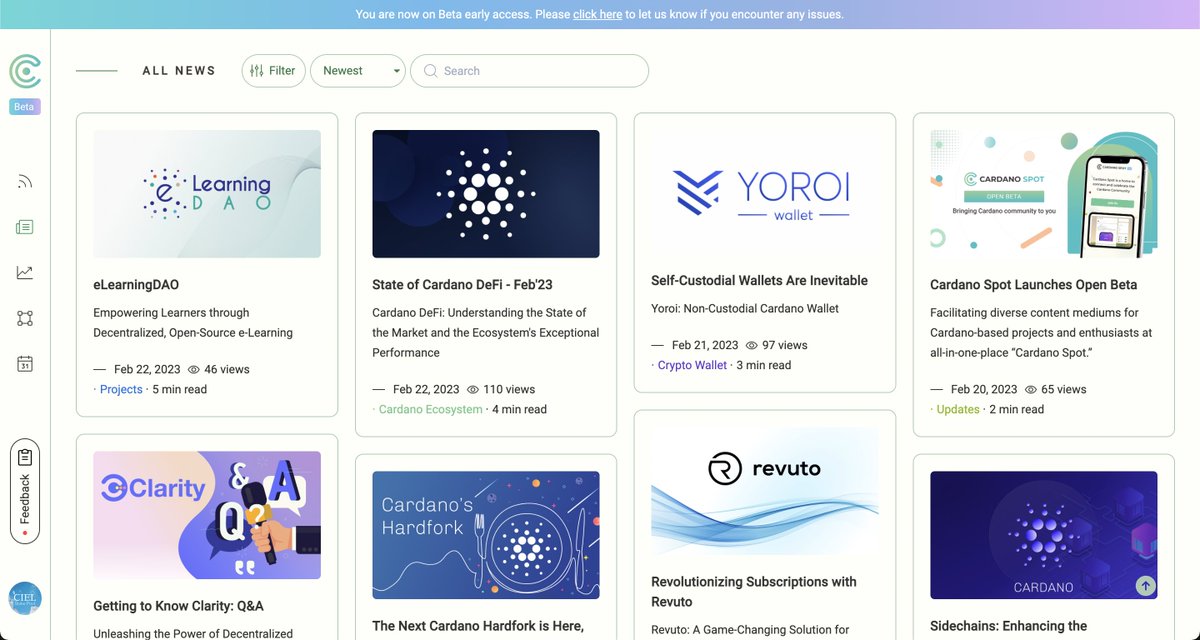The width and height of the screenshot is (1200, 640).
Task: Click the eLearning DAO thumbnail image
Action: point(207,194)
